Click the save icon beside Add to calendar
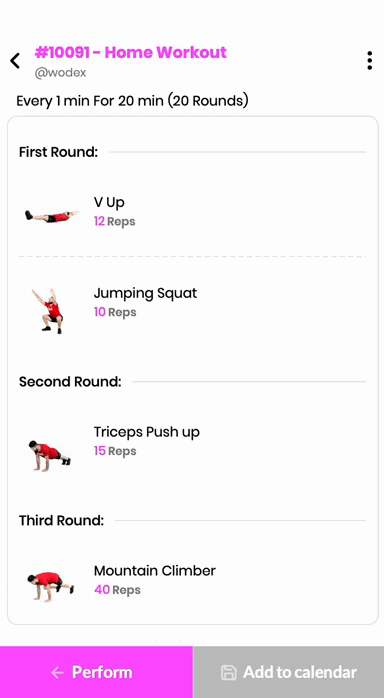The width and height of the screenshot is (384, 698). coord(229,672)
